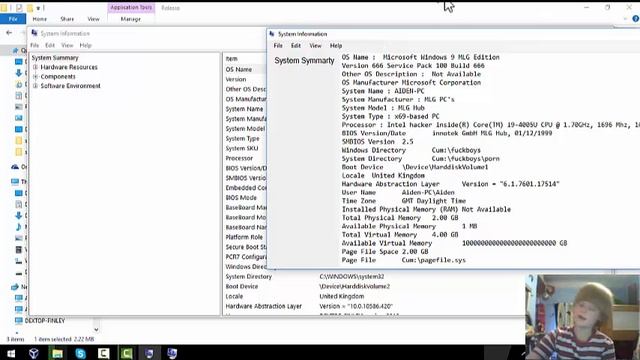Select the OneDrive cloud icon in sidebar
The height and width of the screenshot is (360, 640).
pyautogui.click(x=15, y=167)
